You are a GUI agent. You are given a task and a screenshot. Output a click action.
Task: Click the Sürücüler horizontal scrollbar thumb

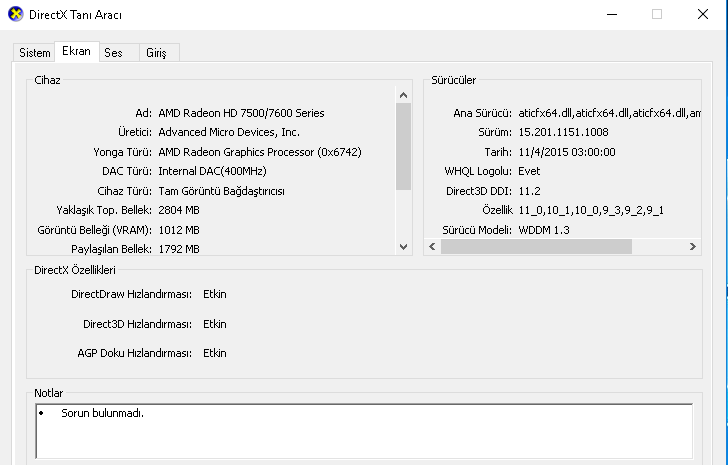536,246
